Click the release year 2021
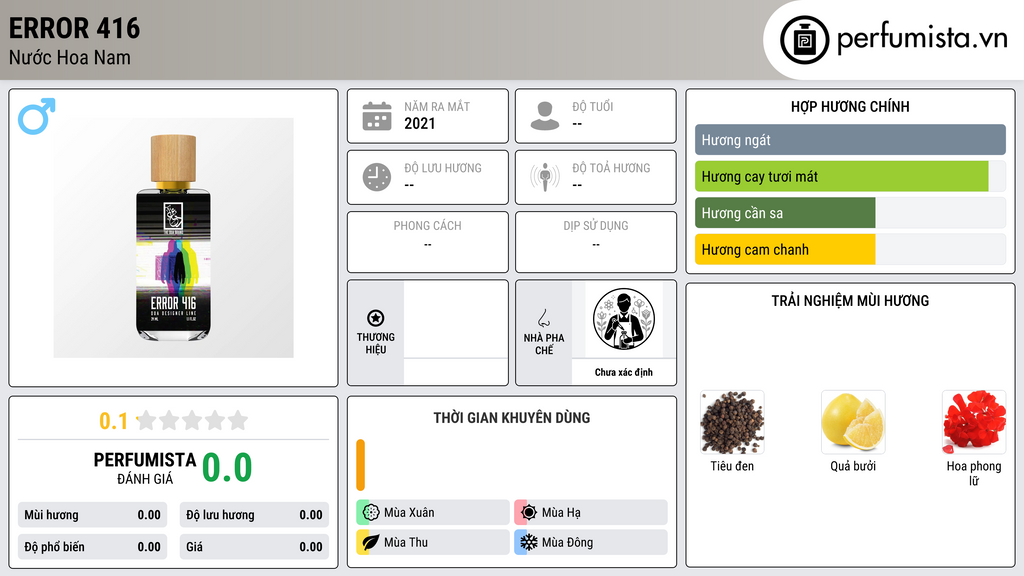This screenshot has height=576, width=1024. (x=419, y=123)
